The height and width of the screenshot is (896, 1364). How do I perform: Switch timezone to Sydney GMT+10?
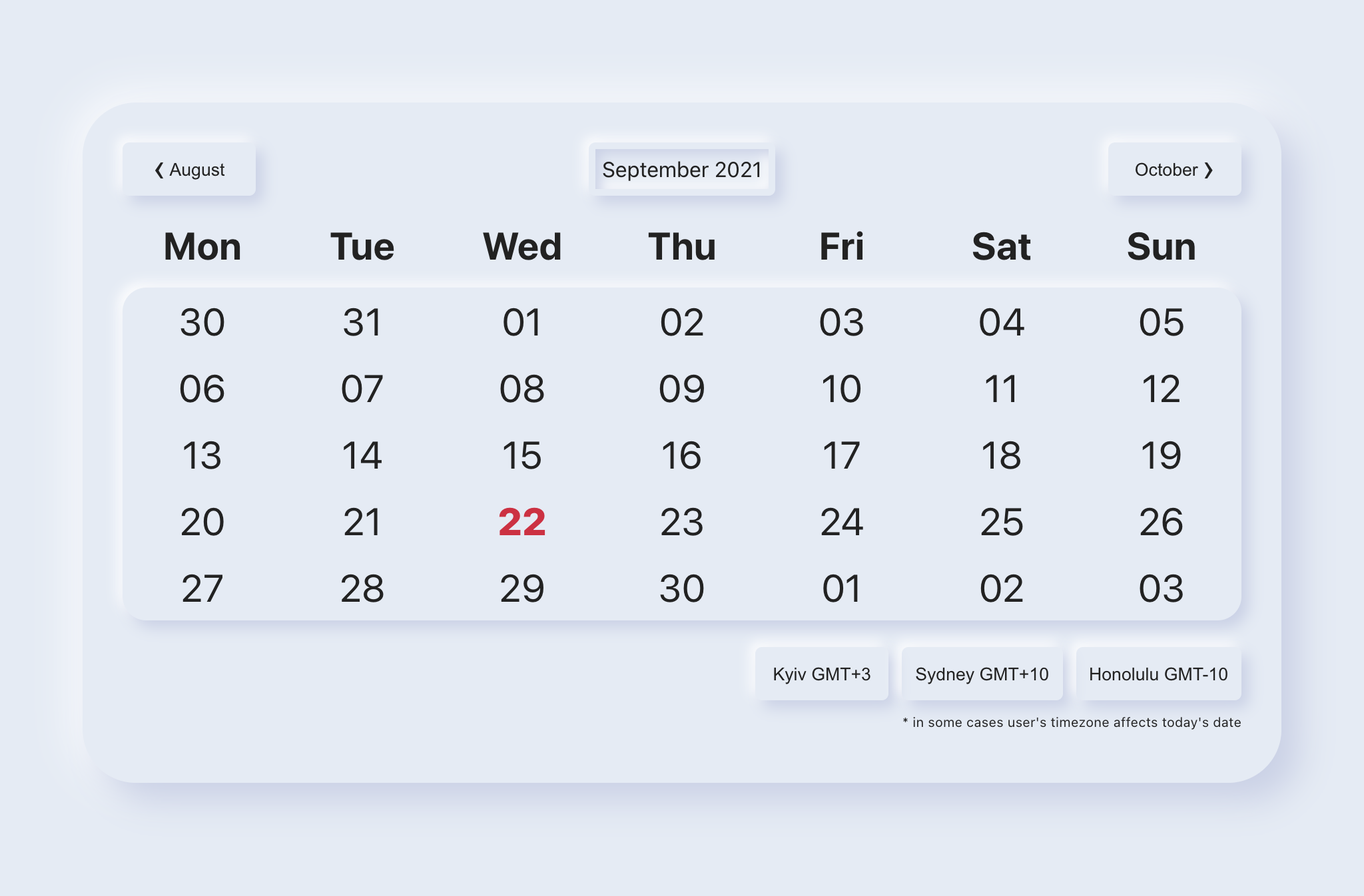pyautogui.click(x=982, y=674)
